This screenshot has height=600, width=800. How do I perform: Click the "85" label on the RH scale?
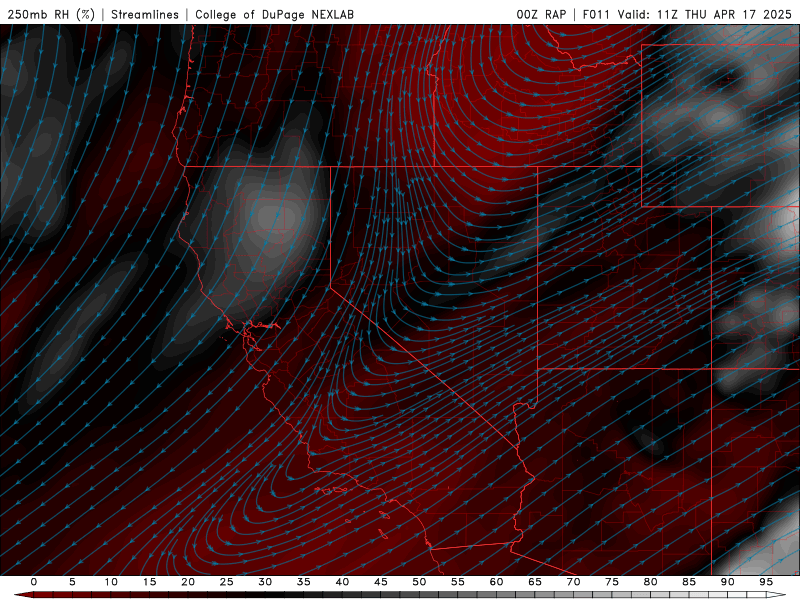[x=689, y=582]
